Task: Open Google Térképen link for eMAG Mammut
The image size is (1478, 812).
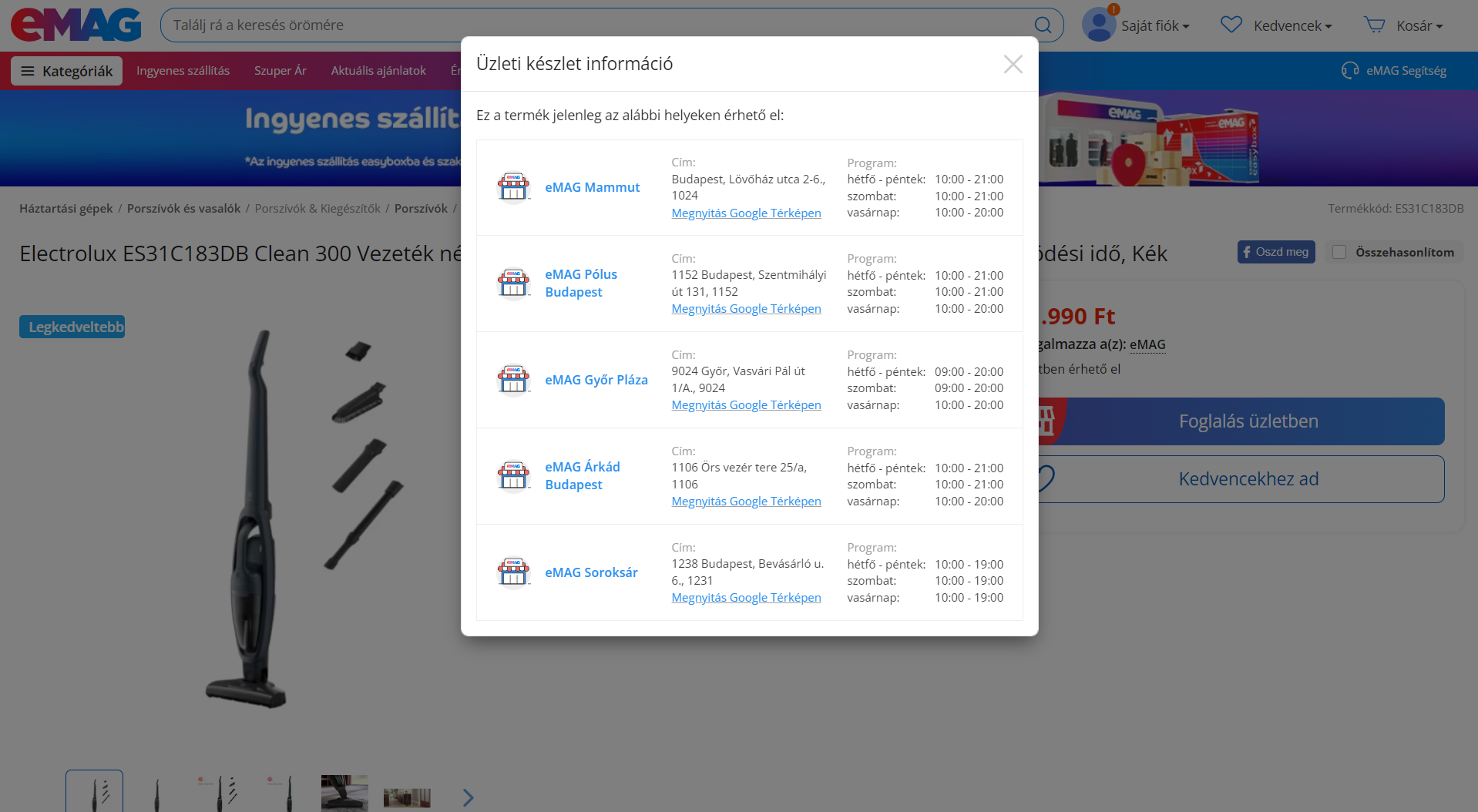Action: (x=746, y=213)
